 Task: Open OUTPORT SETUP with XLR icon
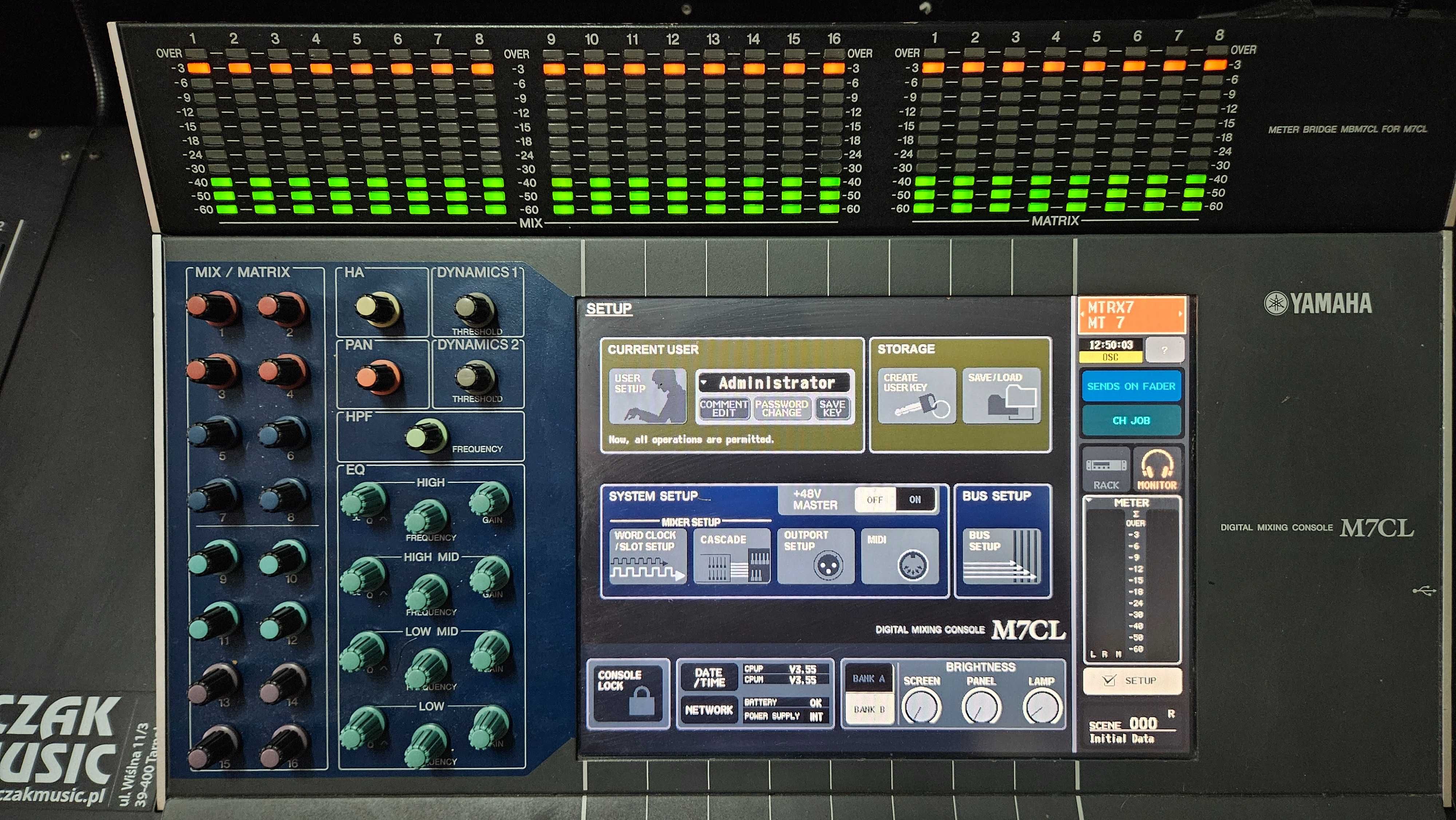point(816,556)
